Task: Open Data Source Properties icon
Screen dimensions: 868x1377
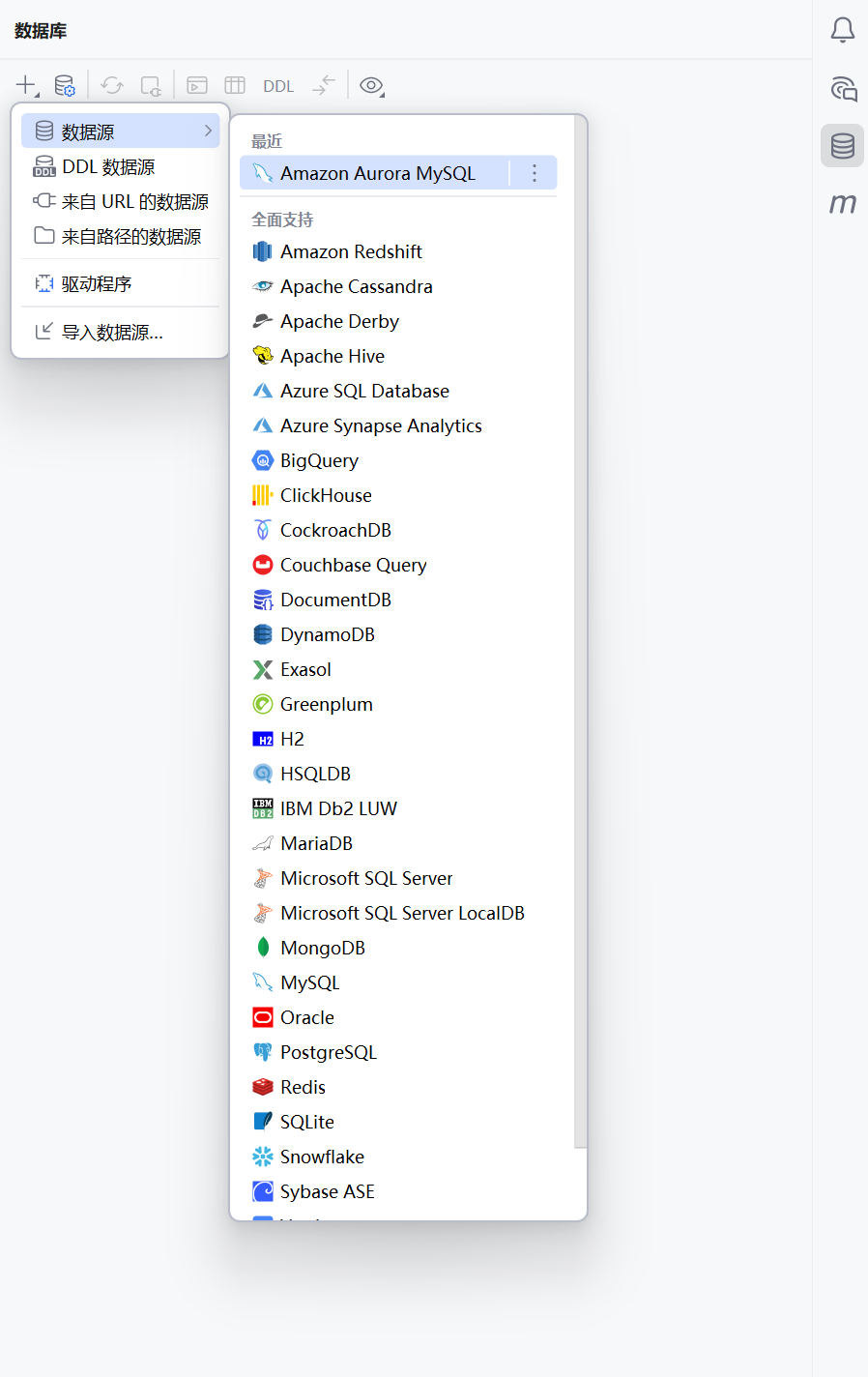Action: [x=65, y=85]
